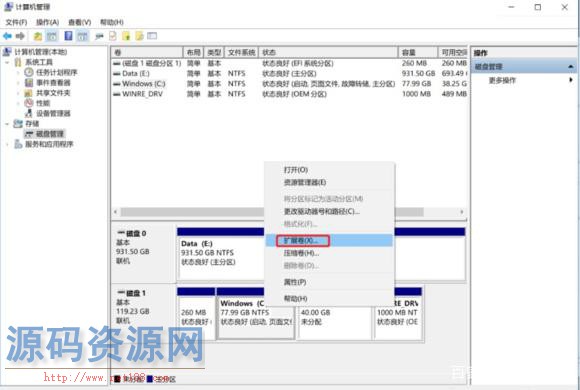Collapse the Storage (存储) tree node

[x=7, y=124]
